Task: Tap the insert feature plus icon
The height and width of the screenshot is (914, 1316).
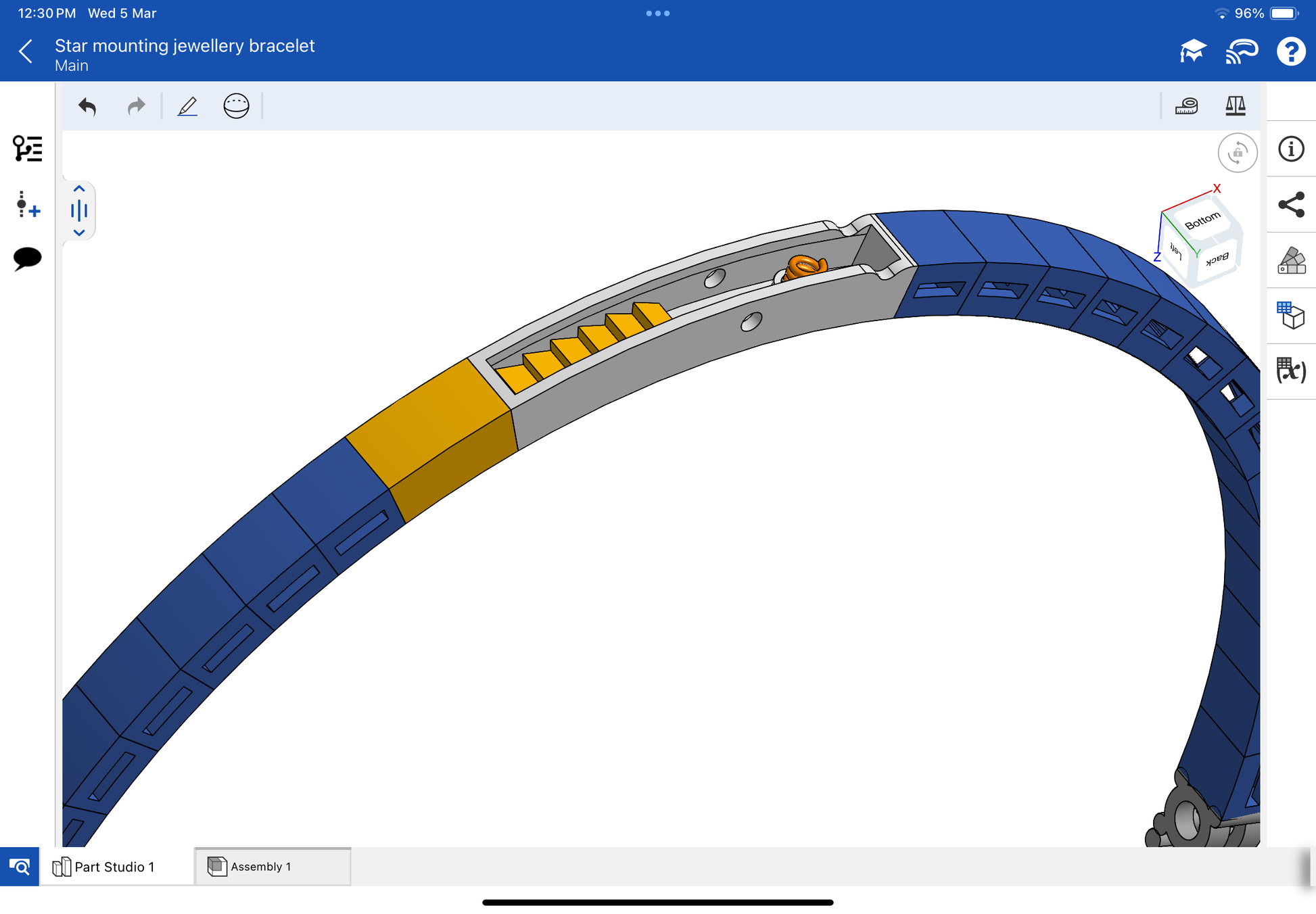Action: pyautogui.click(x=27, y=204)
